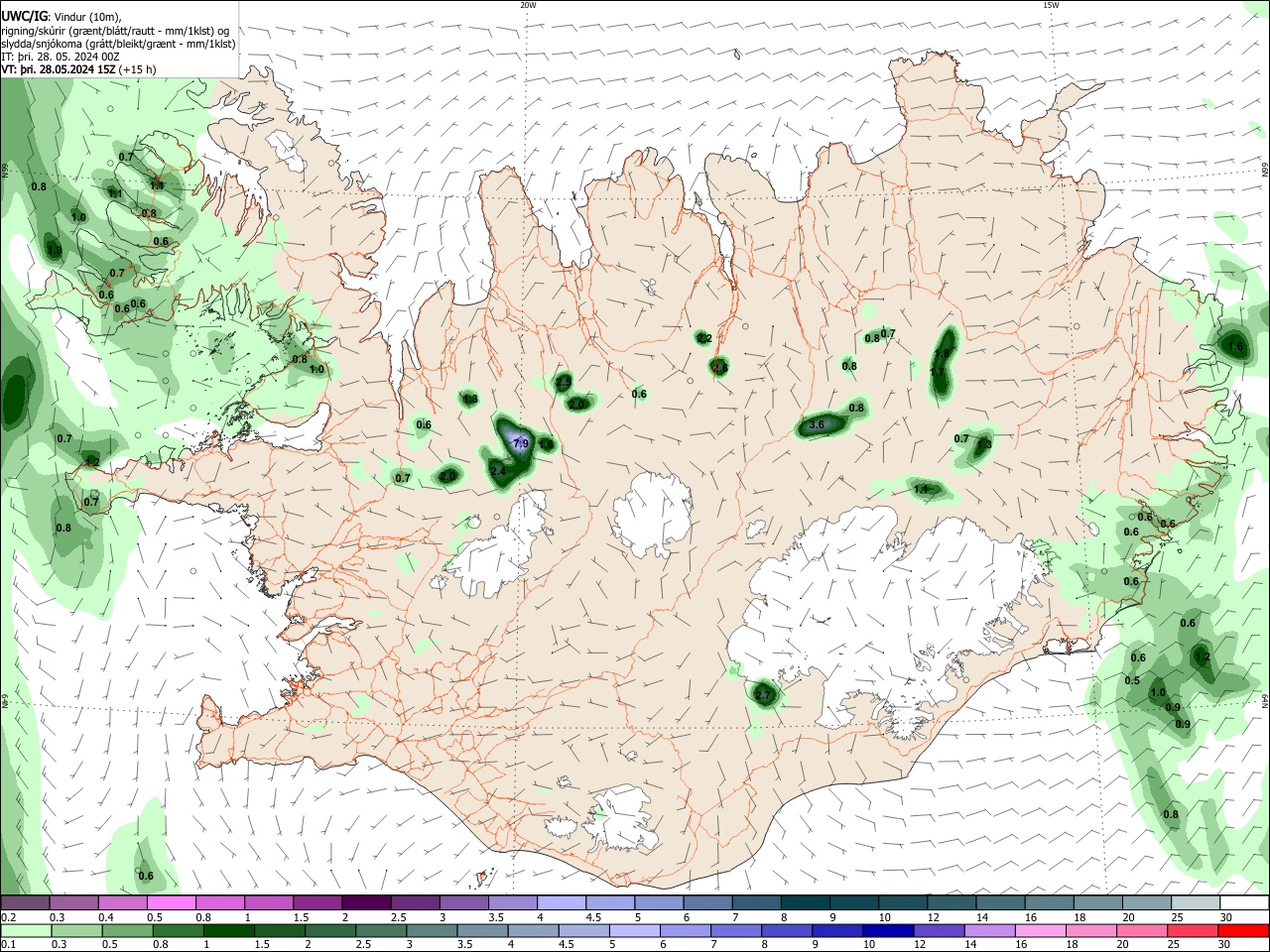Click the 3.6 precipitation value label
1270x952 pixels.
click(817, 424)
